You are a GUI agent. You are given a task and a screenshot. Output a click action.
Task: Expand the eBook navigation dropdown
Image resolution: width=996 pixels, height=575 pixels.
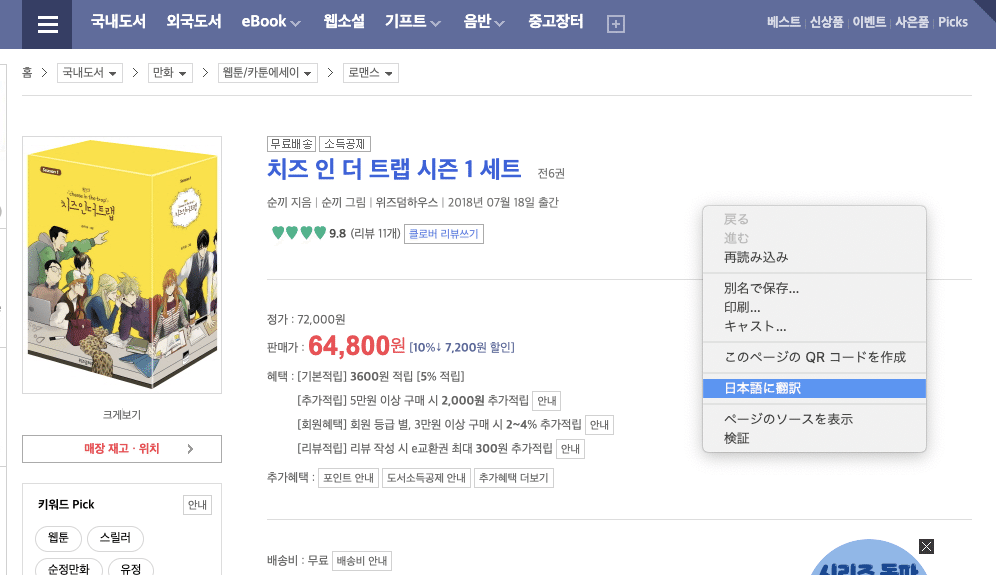(x=271, y=22)
